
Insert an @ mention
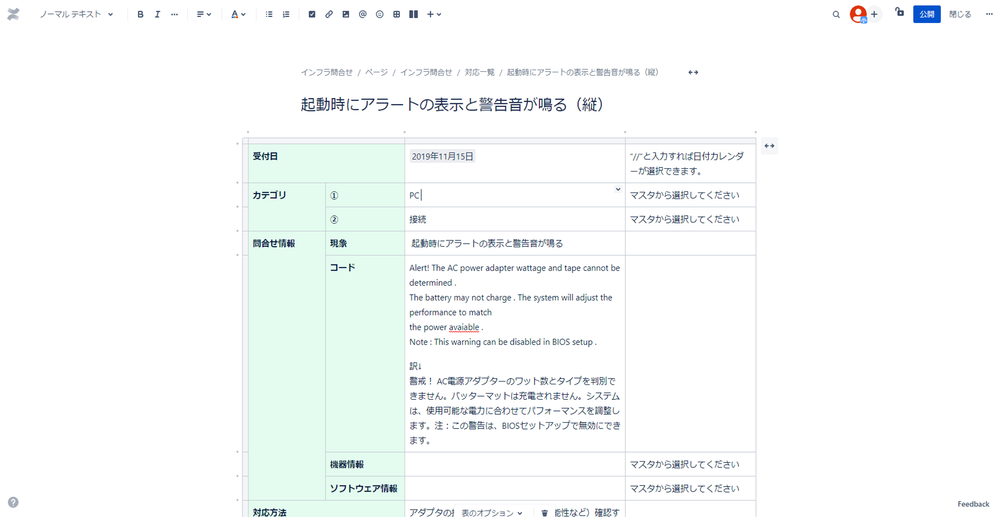click(363, 14)
